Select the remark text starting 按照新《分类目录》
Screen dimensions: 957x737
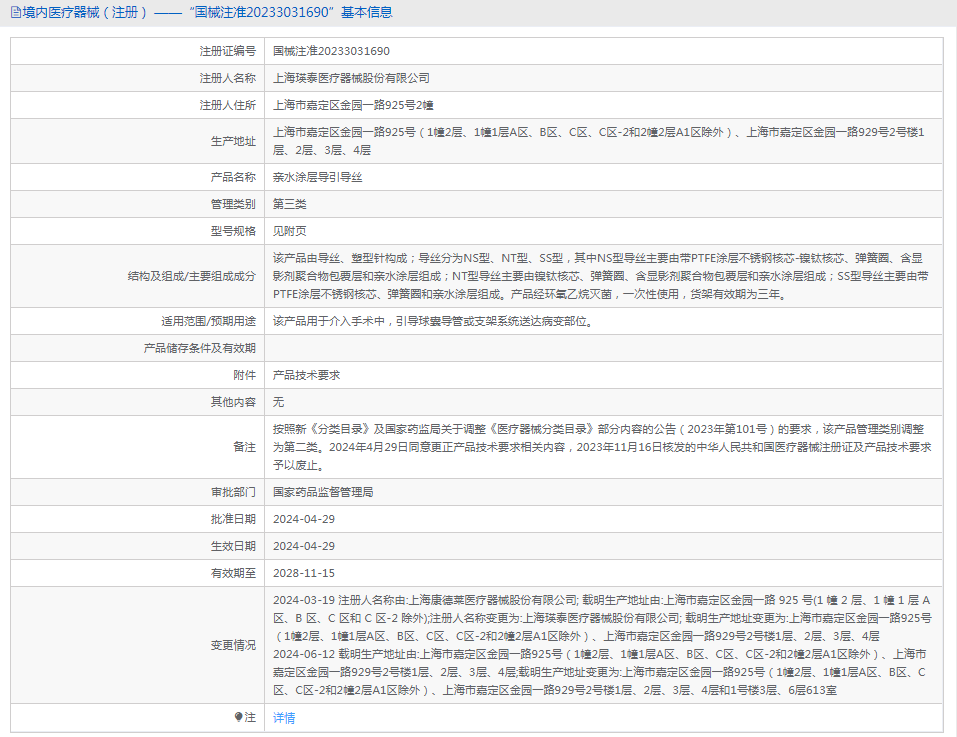[602, 447]
